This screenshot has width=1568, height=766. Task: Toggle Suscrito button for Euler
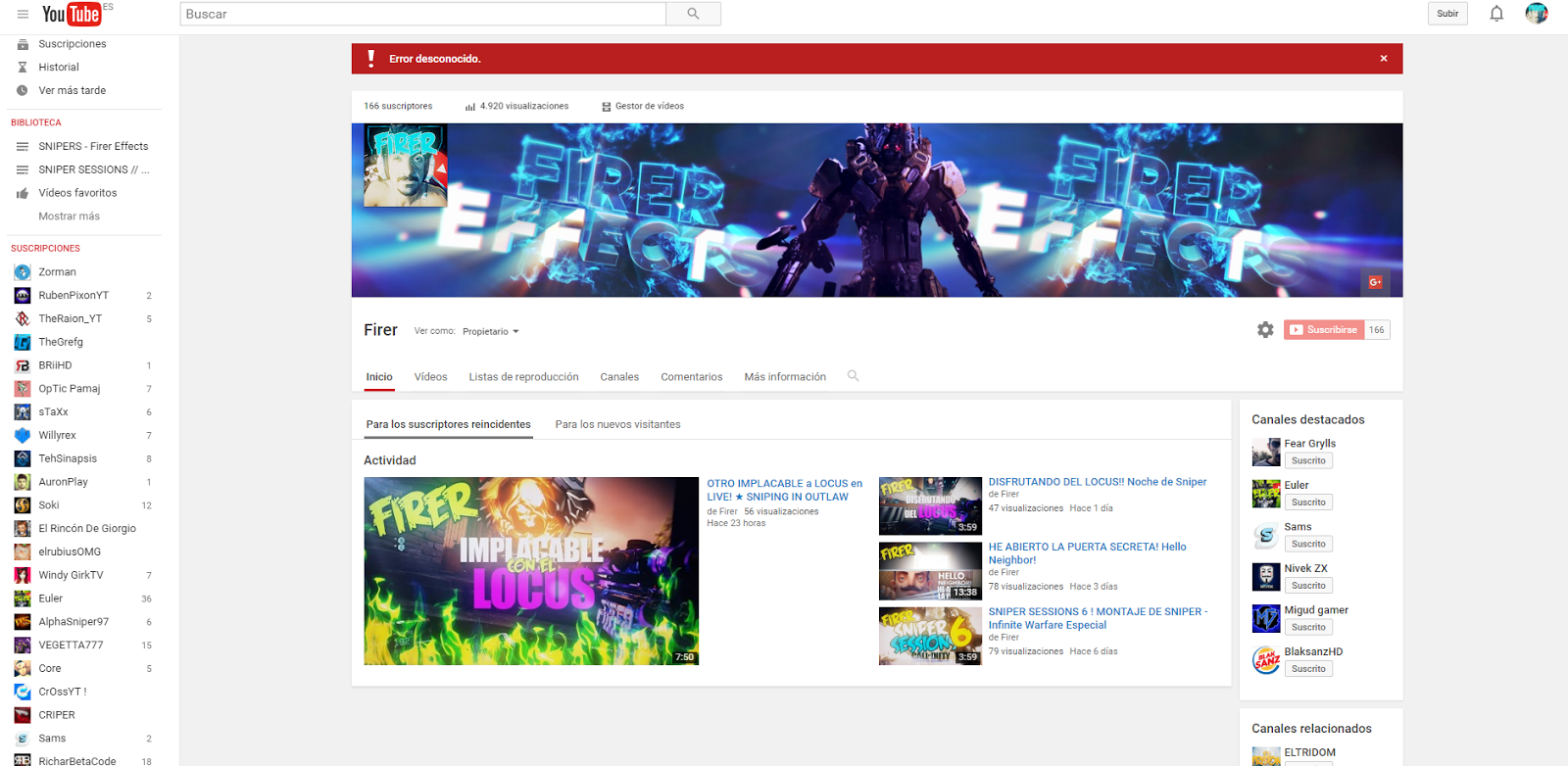pyautogui.click(x=1308, y=503)
